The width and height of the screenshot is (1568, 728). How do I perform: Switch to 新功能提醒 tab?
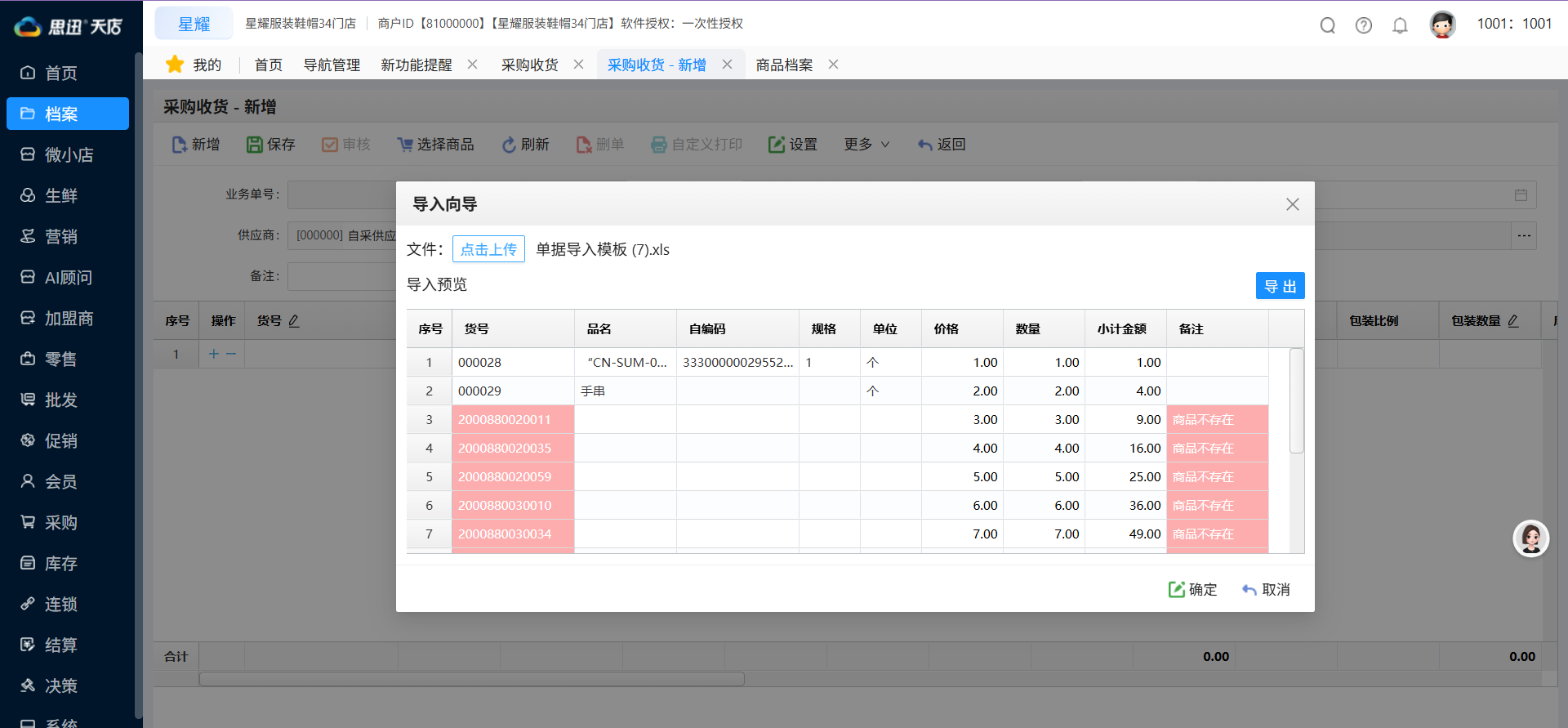(x=416, y=65)
